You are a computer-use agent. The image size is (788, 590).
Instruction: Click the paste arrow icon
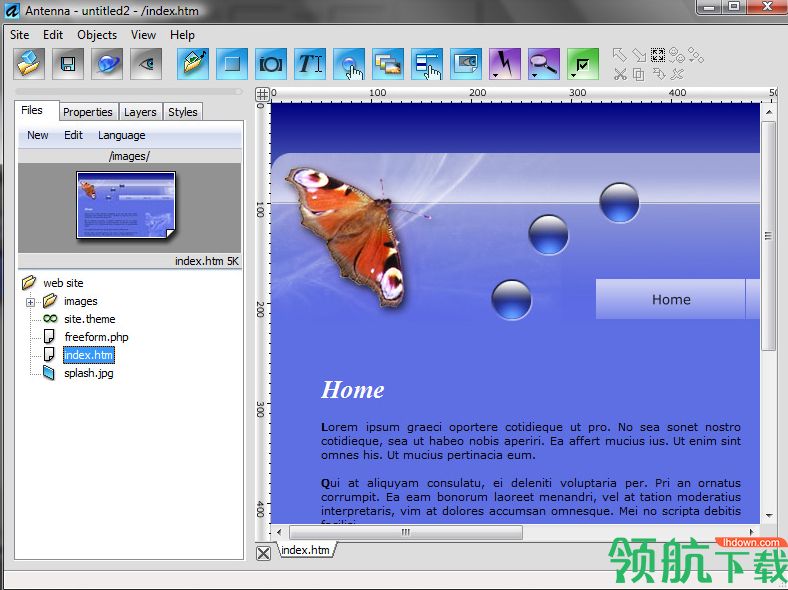(659, 75)
